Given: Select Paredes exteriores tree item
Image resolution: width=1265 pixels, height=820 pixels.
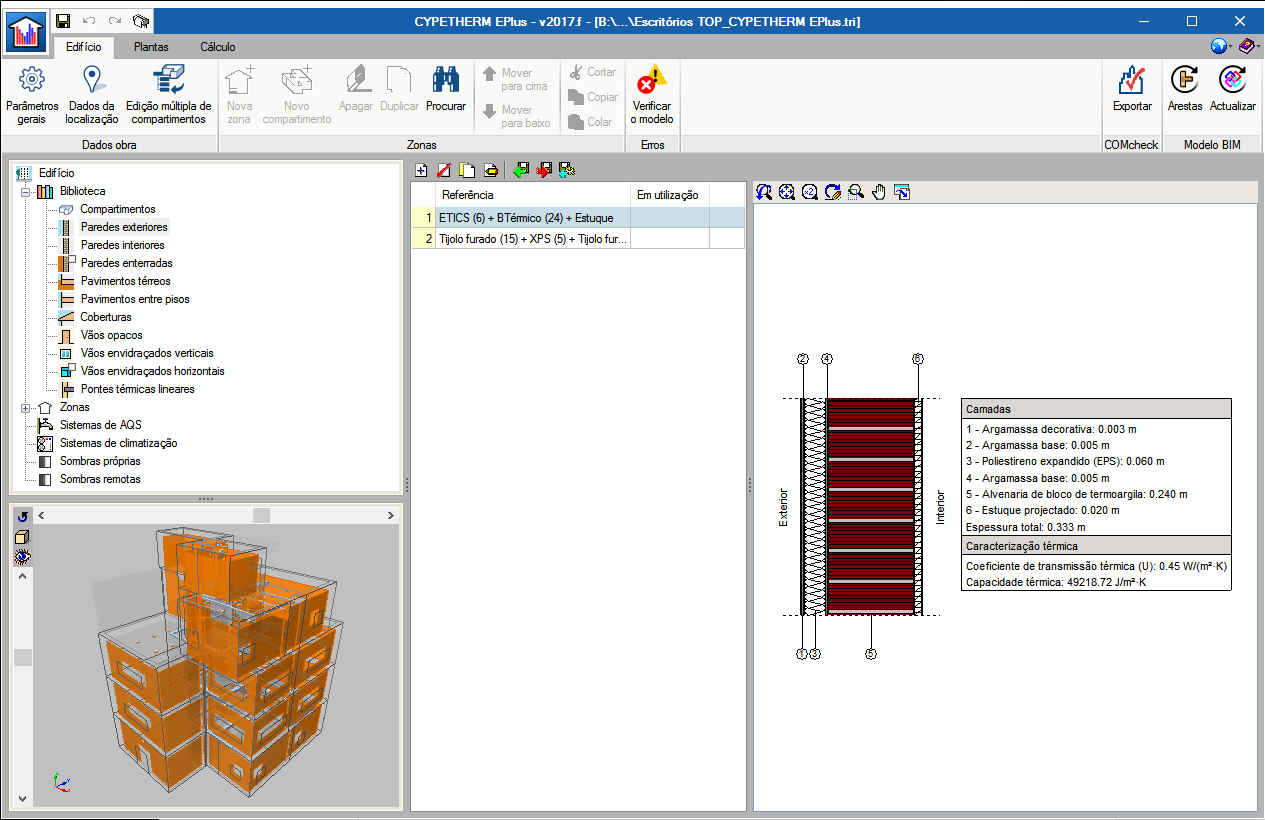Looking at the screenshot, I should 124,227.
